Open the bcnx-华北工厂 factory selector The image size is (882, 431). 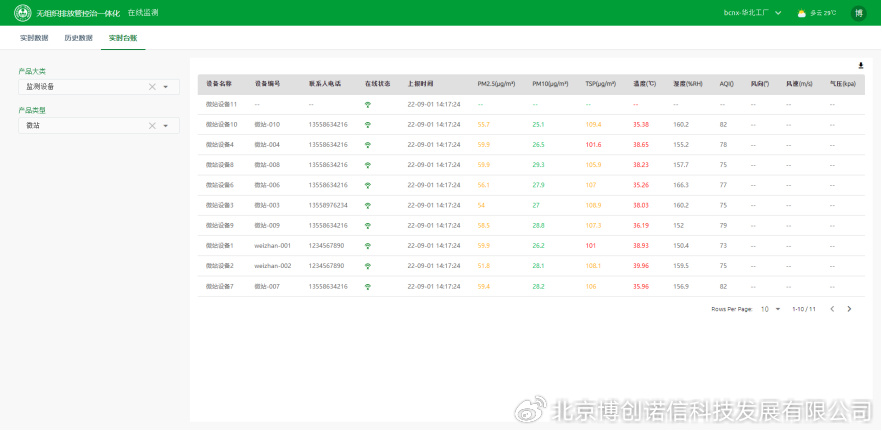point(752,13)
